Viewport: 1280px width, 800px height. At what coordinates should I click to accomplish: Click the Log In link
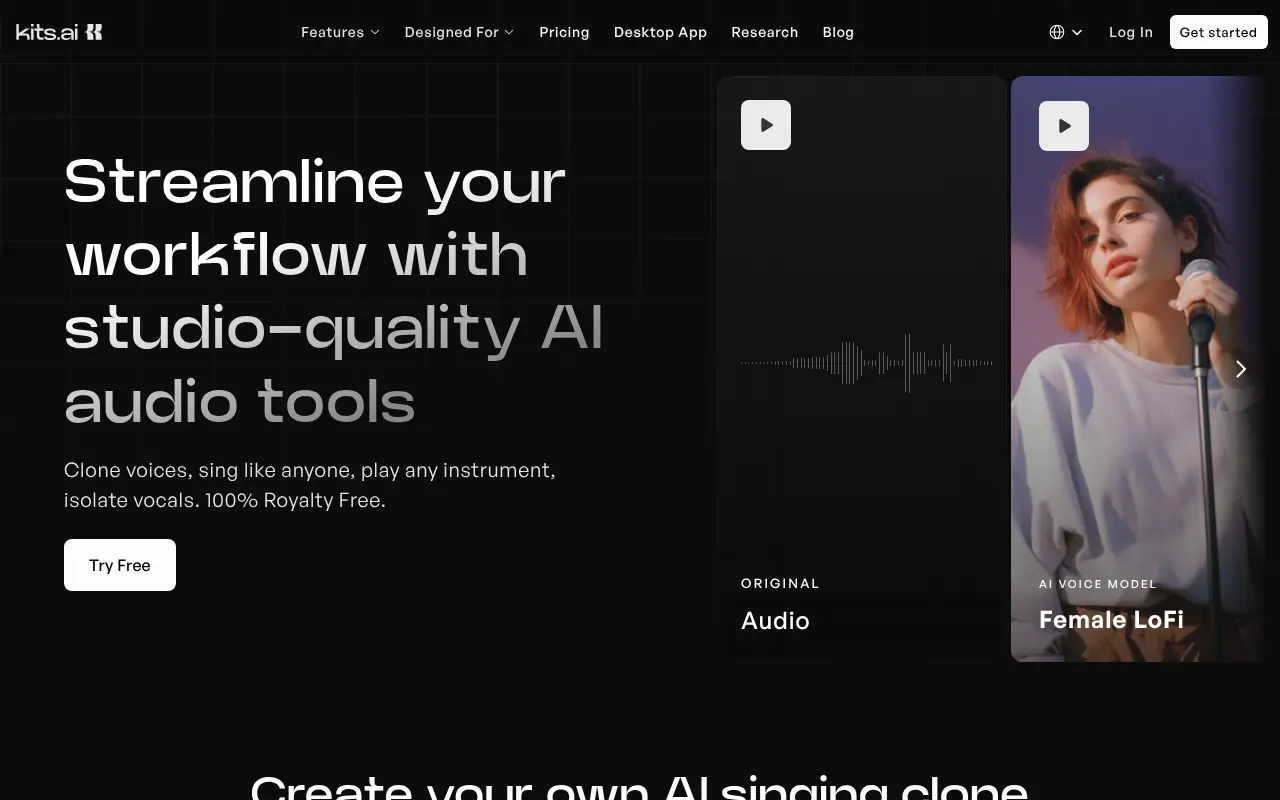click(x=1130, y=32)
